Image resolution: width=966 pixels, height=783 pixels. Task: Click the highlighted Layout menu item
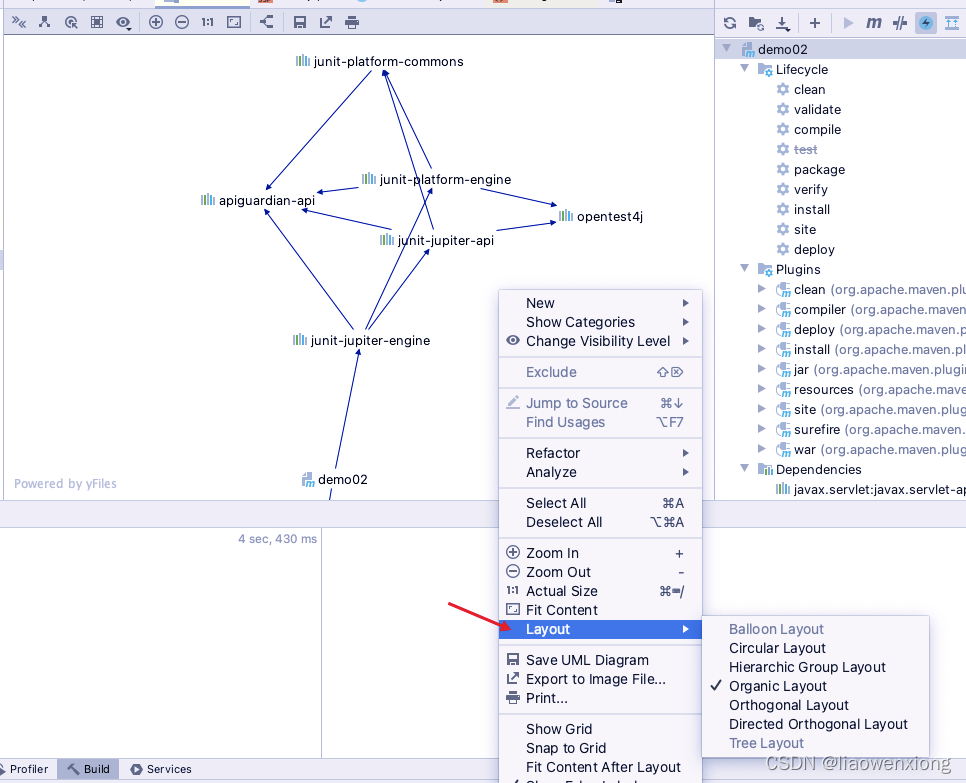point(601,629)
